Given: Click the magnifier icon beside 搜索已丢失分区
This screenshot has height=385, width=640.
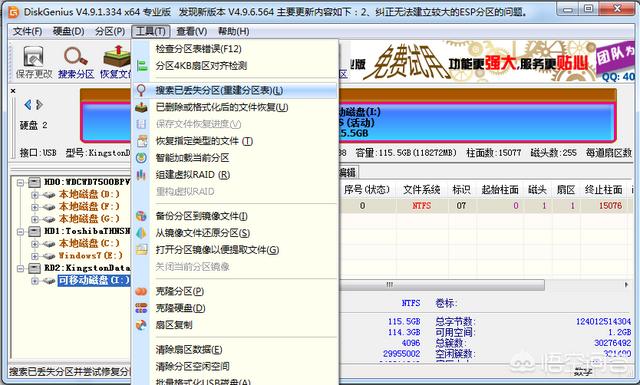Looking at the screenshot, I should click(141, 90).
